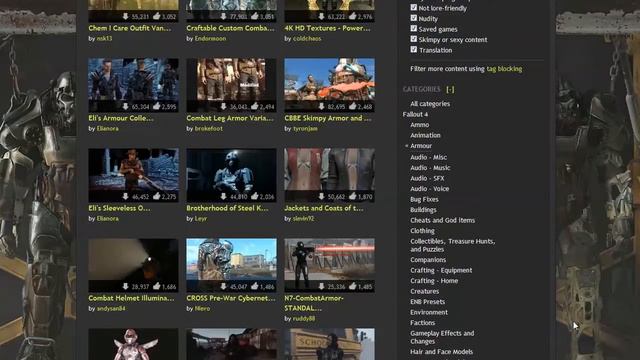Click Combat Helmet Illumination thumbnail
The image size is (640, 360).
click(x=133, y=265)
